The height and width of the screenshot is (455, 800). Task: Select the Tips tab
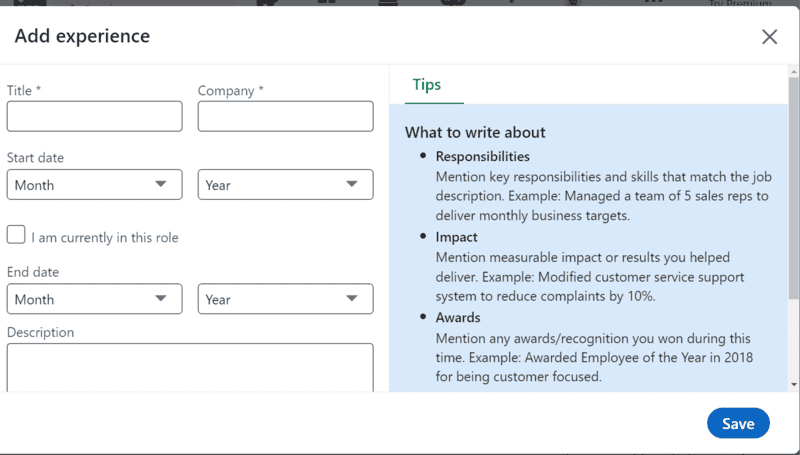(427, 85)
